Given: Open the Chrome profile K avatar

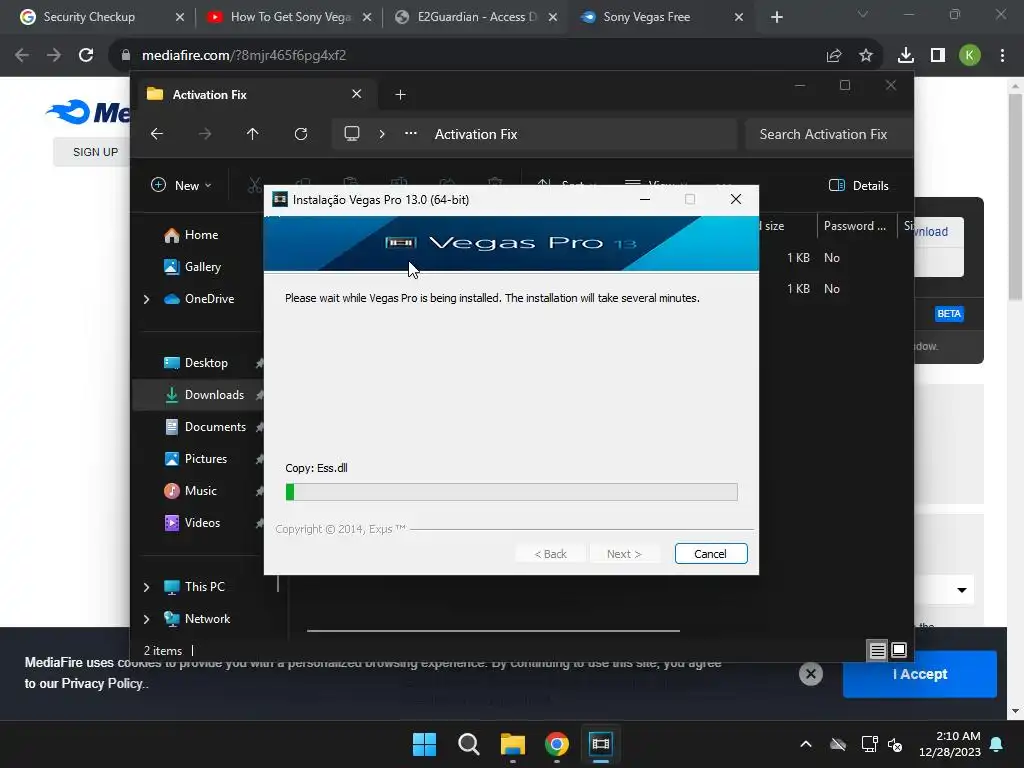Looking at the screenshot, I should click(x=970, y=56).
